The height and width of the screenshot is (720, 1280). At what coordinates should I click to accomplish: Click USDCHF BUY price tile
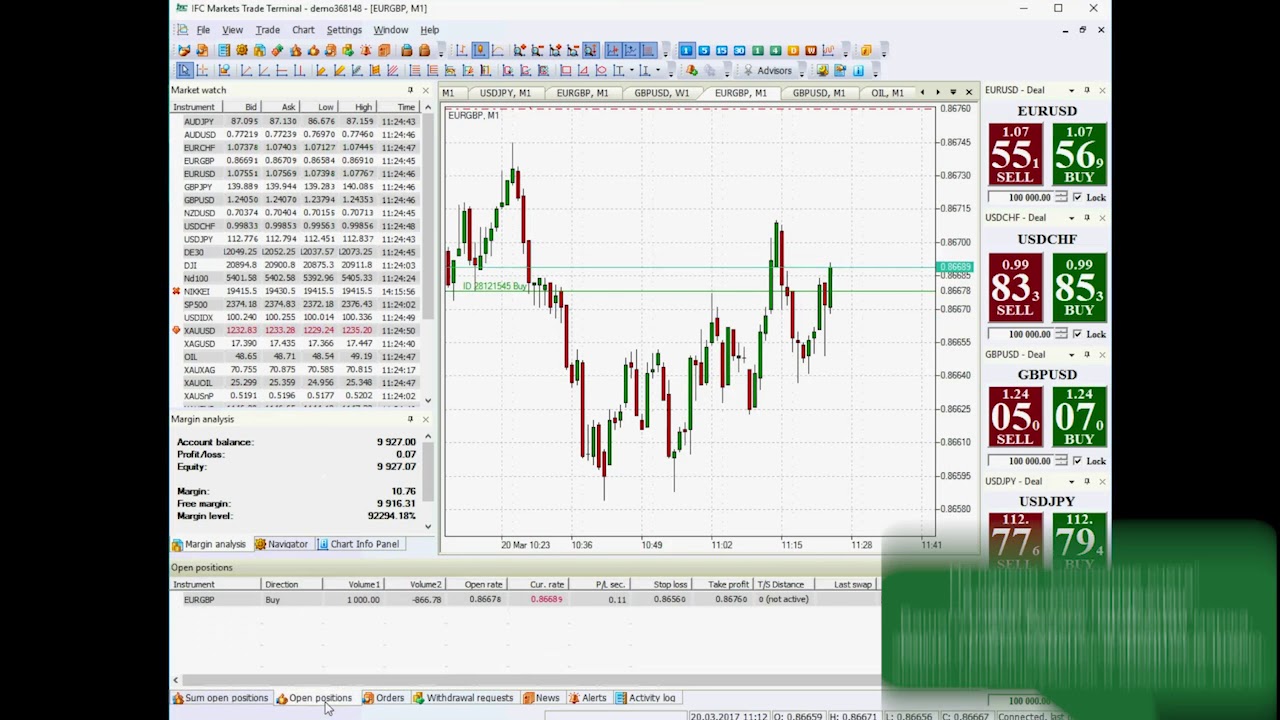point(1079,287)
